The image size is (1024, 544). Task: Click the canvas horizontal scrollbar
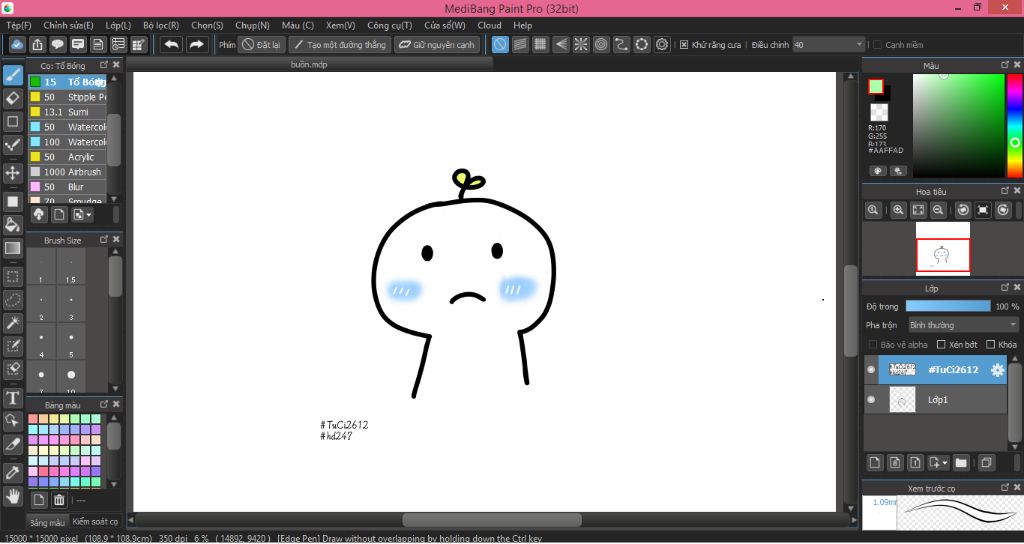point(492,520)
